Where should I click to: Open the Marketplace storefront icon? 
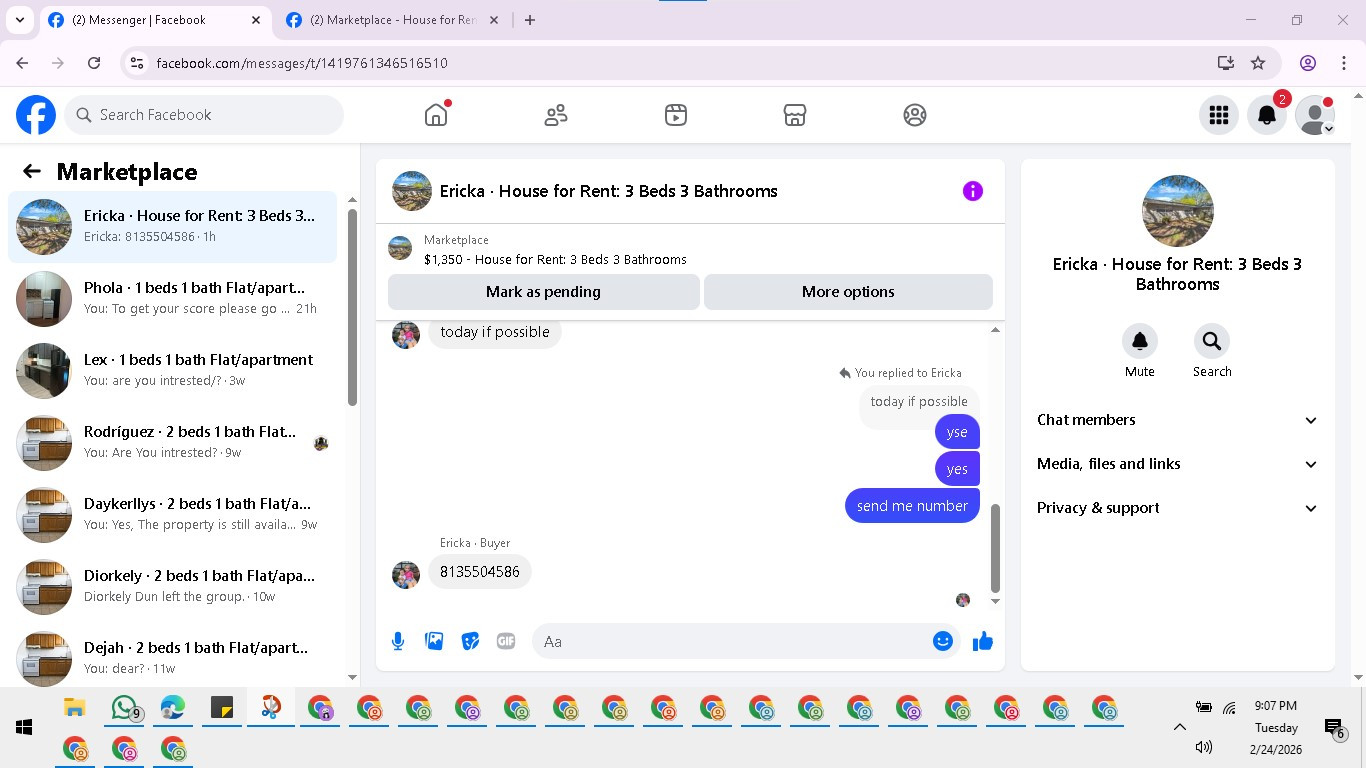click(x=795, y=115)
